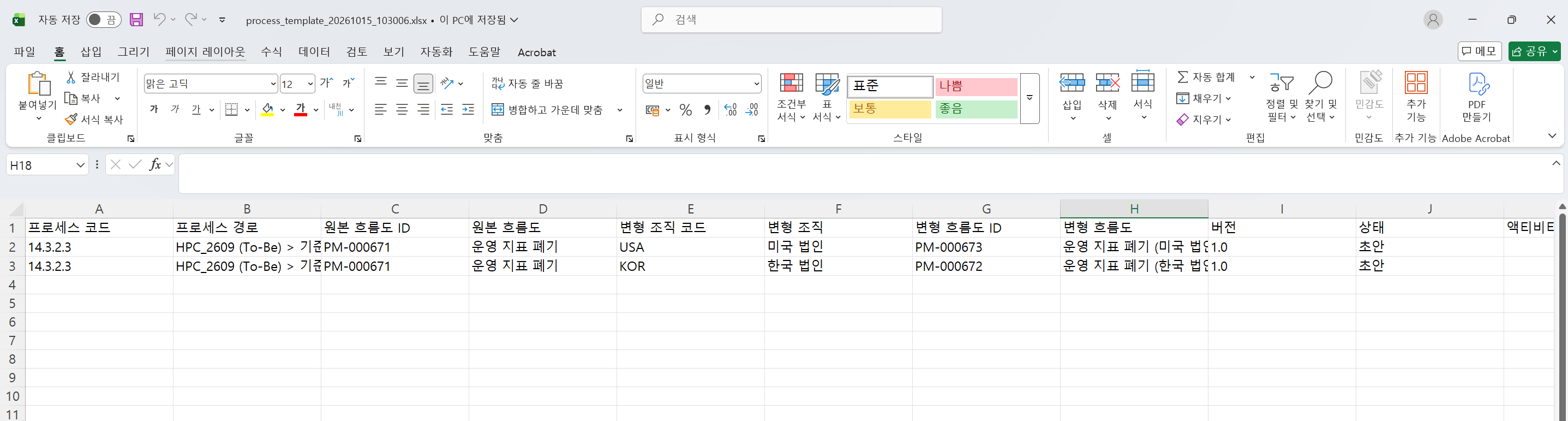Apply the 나쁨 (Bad) cell style
Screen dimensions: 1568x421
click(977, 86)
